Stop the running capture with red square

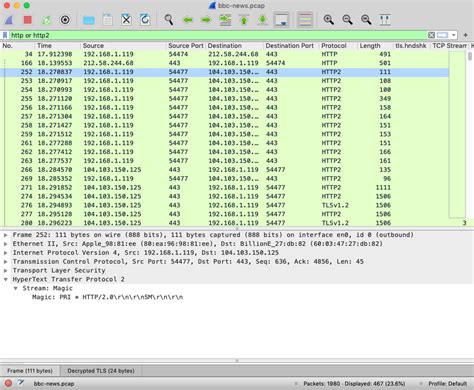(x=28, y=20)
